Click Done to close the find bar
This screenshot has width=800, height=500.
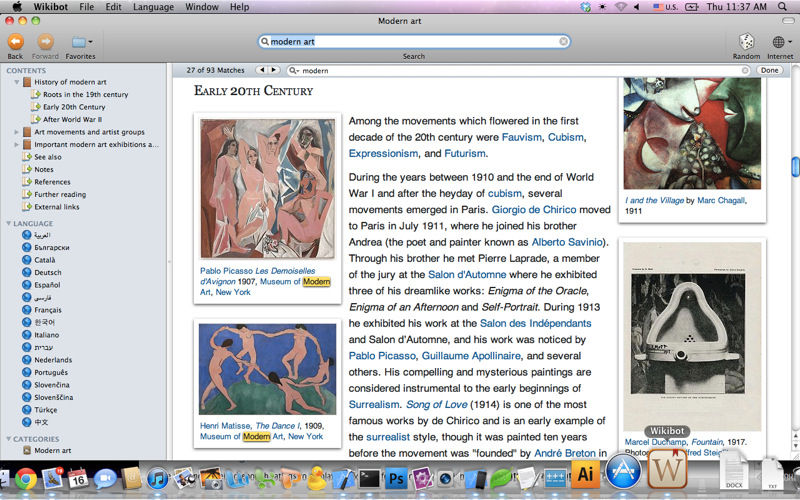click(x=769, y=70)
